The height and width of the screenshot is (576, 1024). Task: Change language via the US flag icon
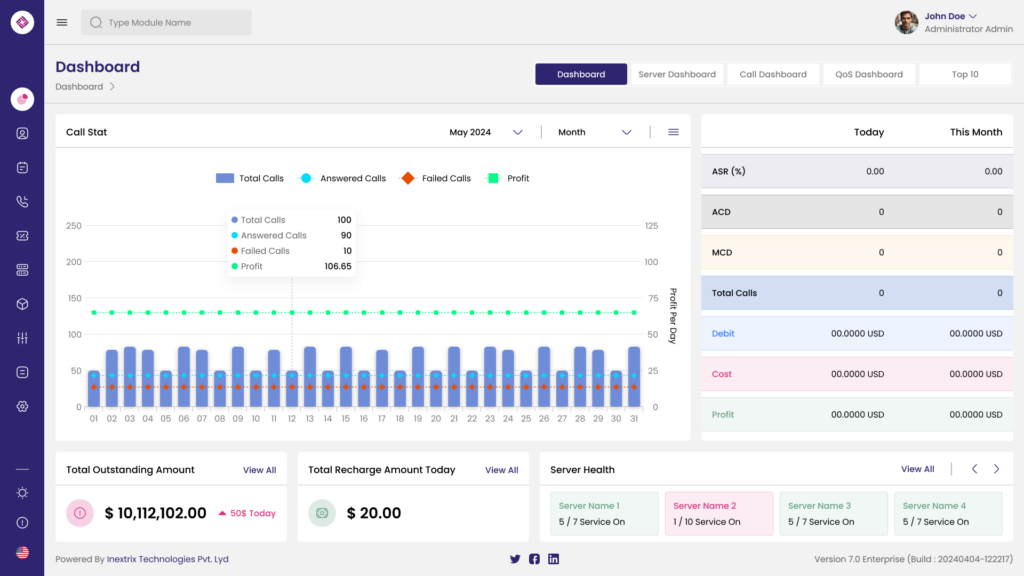22,552
